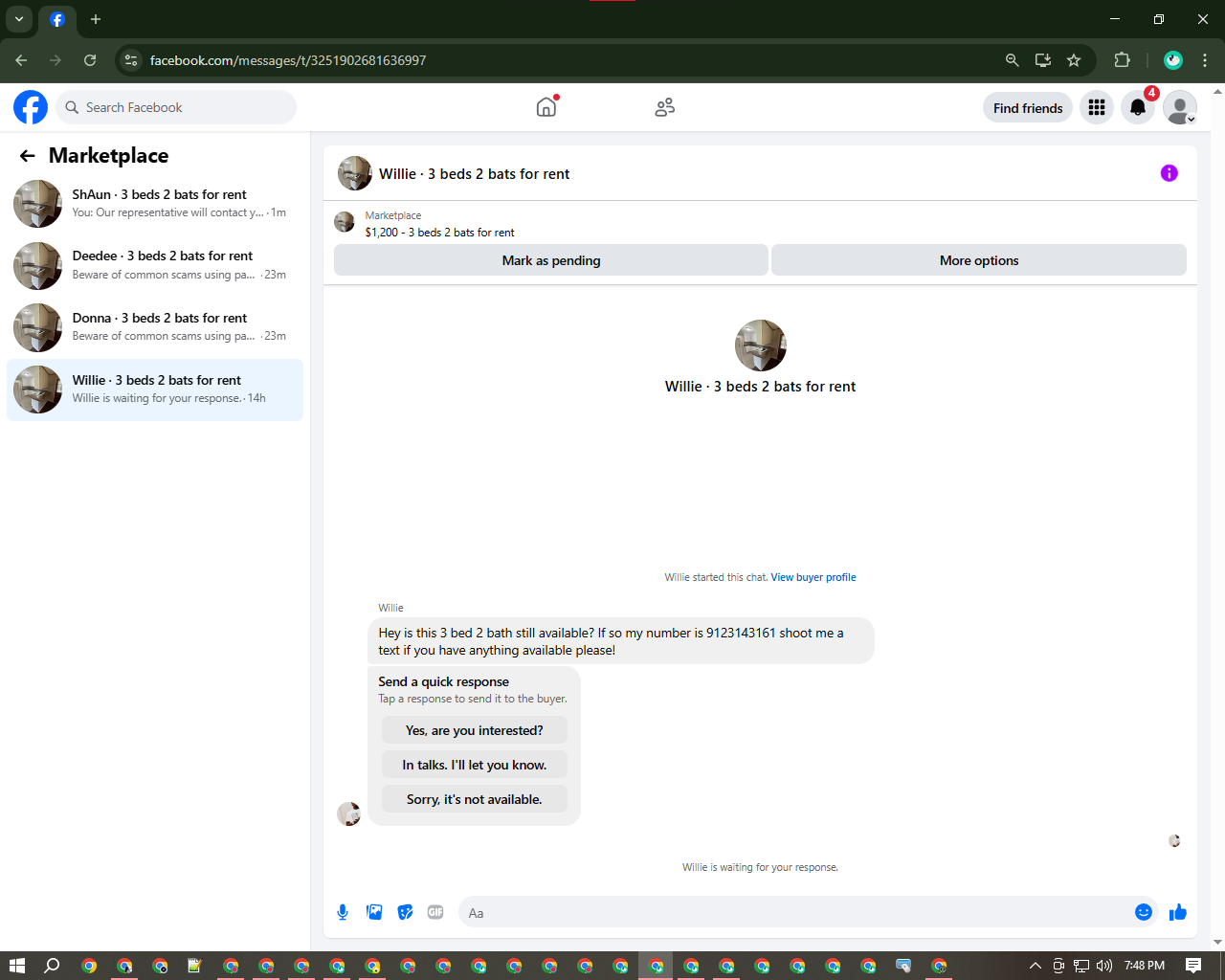This screenshot has width=1225, height=980.
Task: Send quick response 'Yes, are you interested?'
Action: pos(475,730)
